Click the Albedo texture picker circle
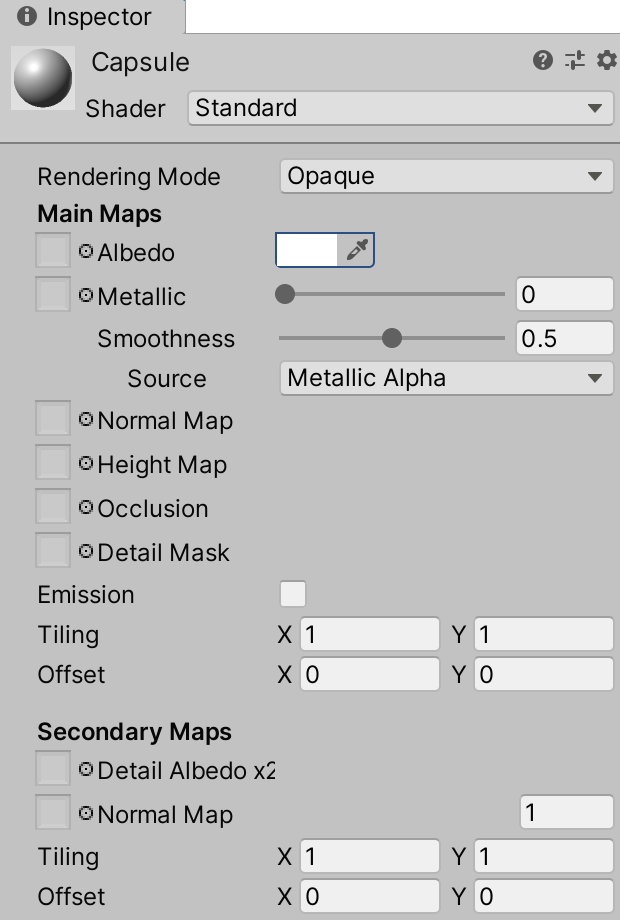This screenshot has width=620, height=920. [x=86, y=252]
